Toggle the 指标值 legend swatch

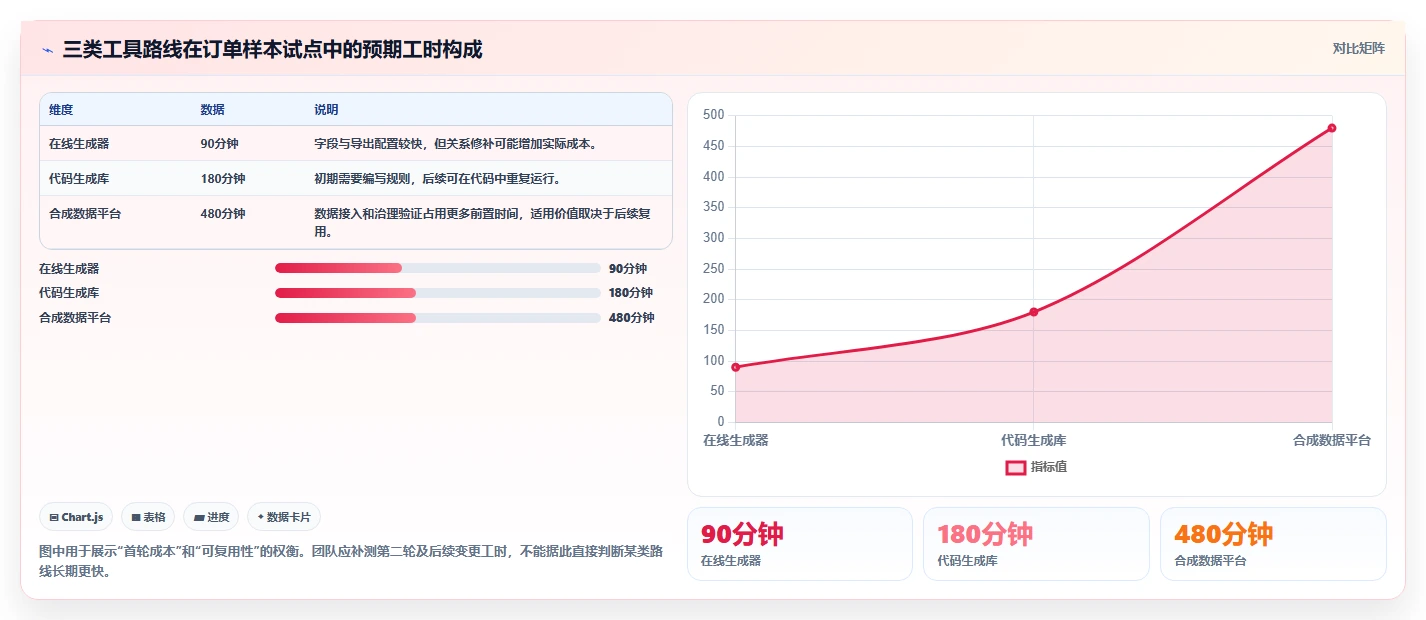coord(1015,467)
